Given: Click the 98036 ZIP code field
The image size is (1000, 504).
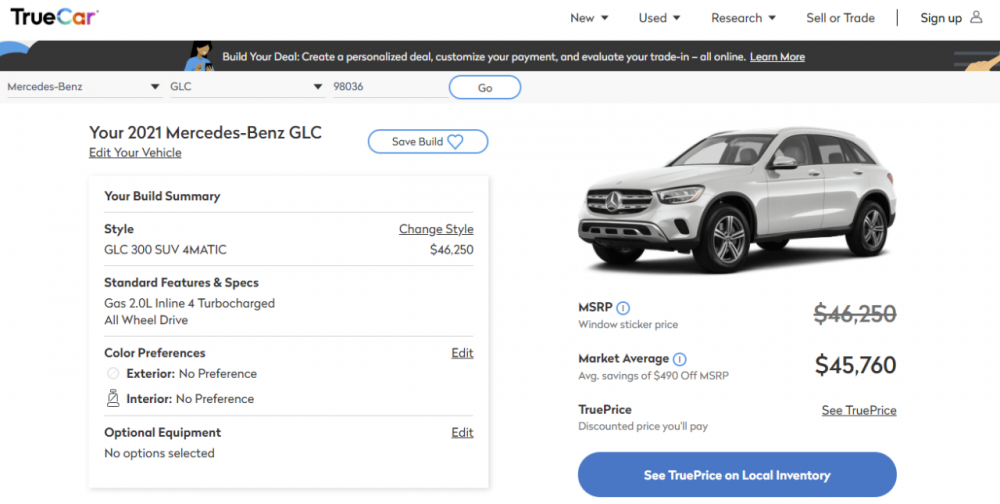Looking at the screenshot, I should point(388,87).
